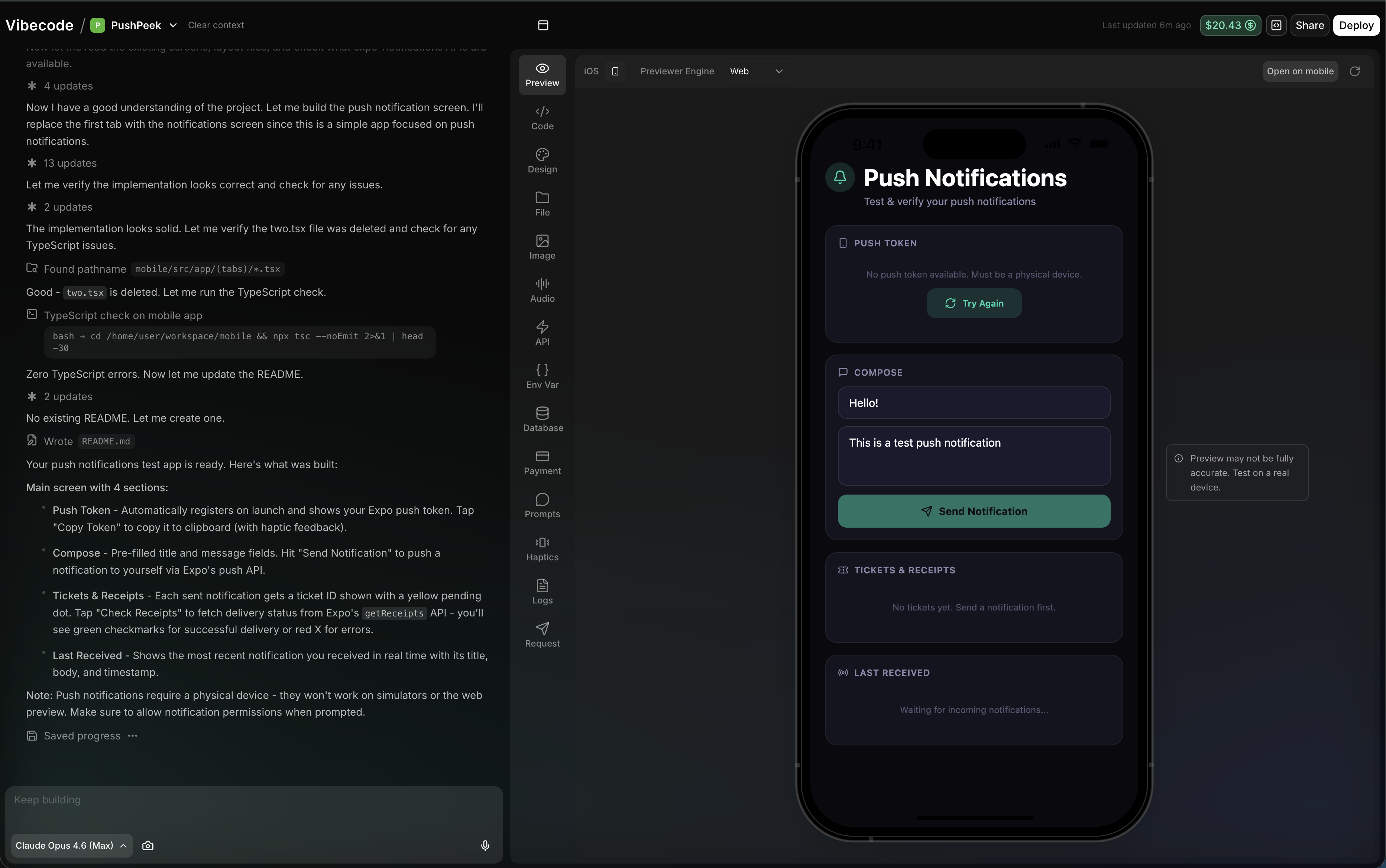Viewport: 1386px width, 868px height.
Task: Select the Haptics panel icon
Action: click(x=542, y=548)
